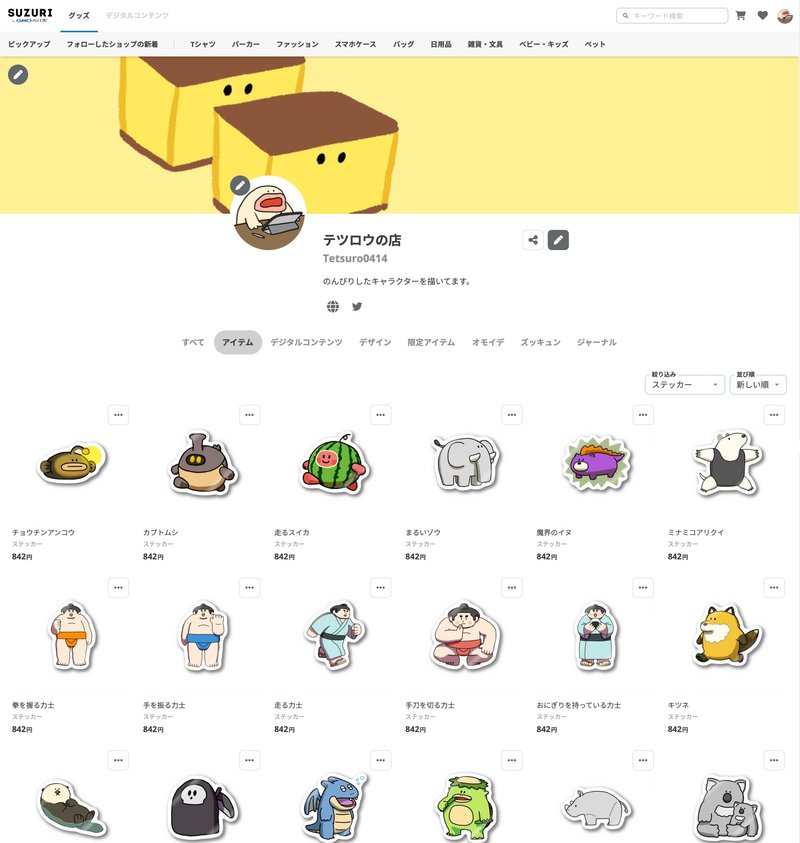This screenshot has width=800, height=843.
Task: Open the 走るスイカ sticker thumbnail
Action: (x=335, y=463)
